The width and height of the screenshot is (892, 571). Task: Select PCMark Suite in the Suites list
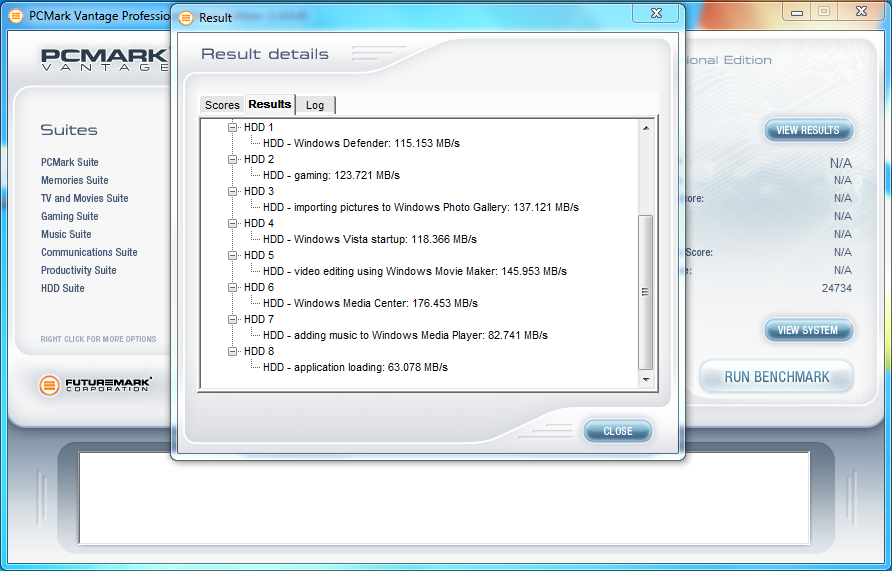[69, 162]
